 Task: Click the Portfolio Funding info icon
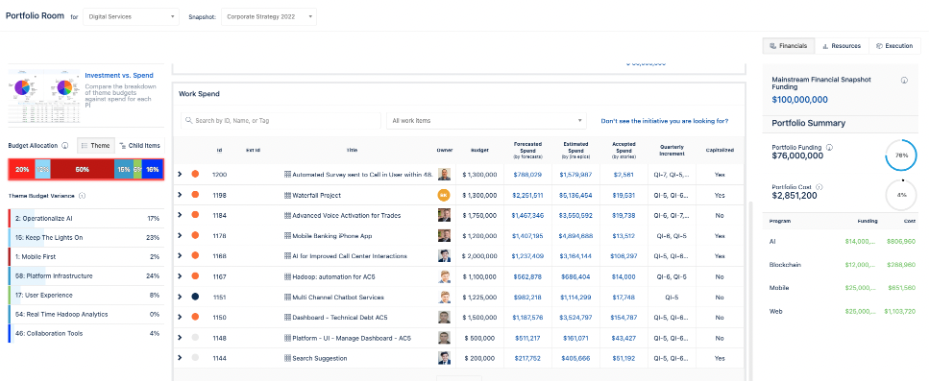tap(829, 147)
